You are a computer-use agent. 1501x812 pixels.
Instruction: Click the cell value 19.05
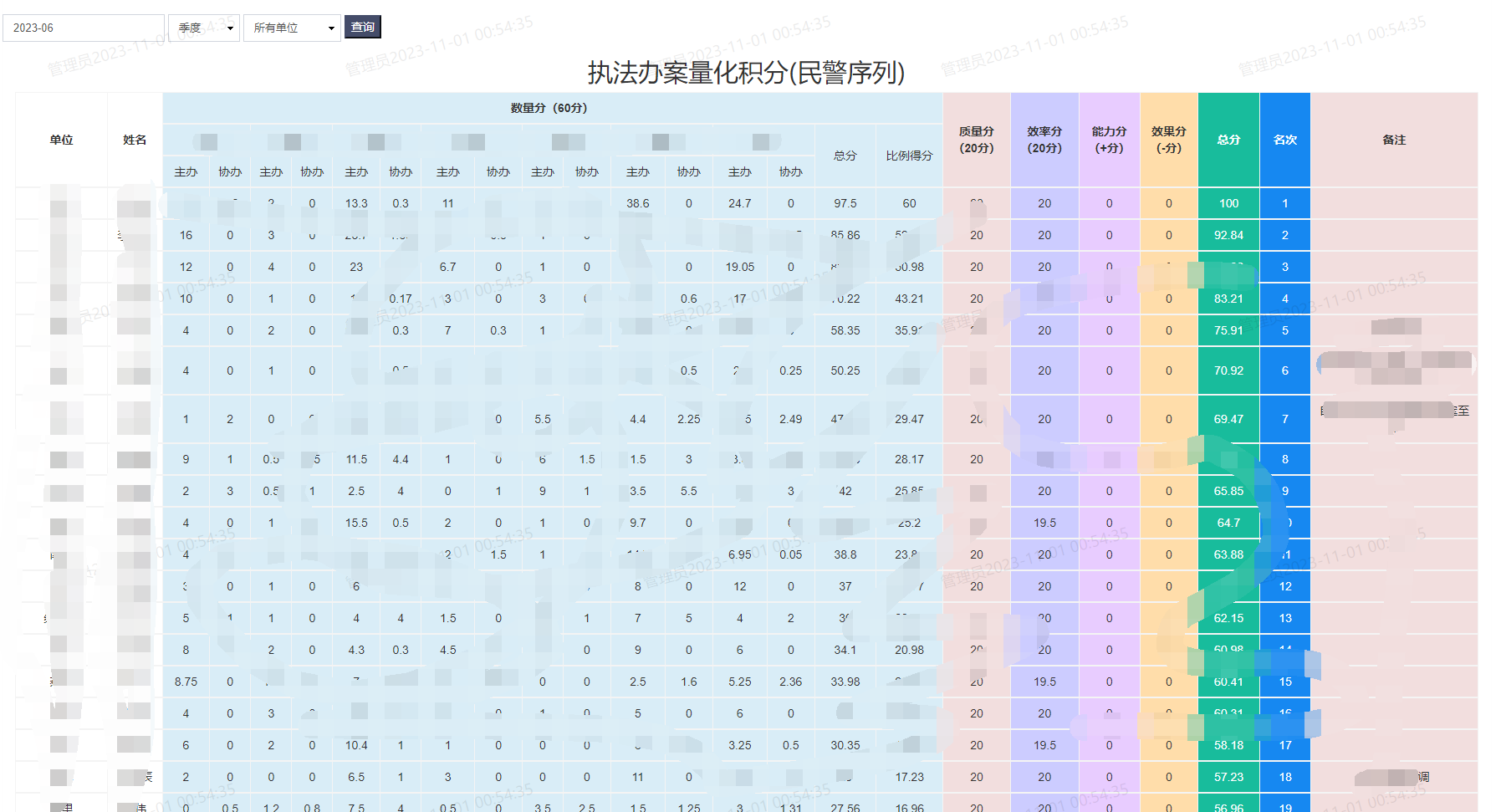pyautogui.click(x=739, y=267)
